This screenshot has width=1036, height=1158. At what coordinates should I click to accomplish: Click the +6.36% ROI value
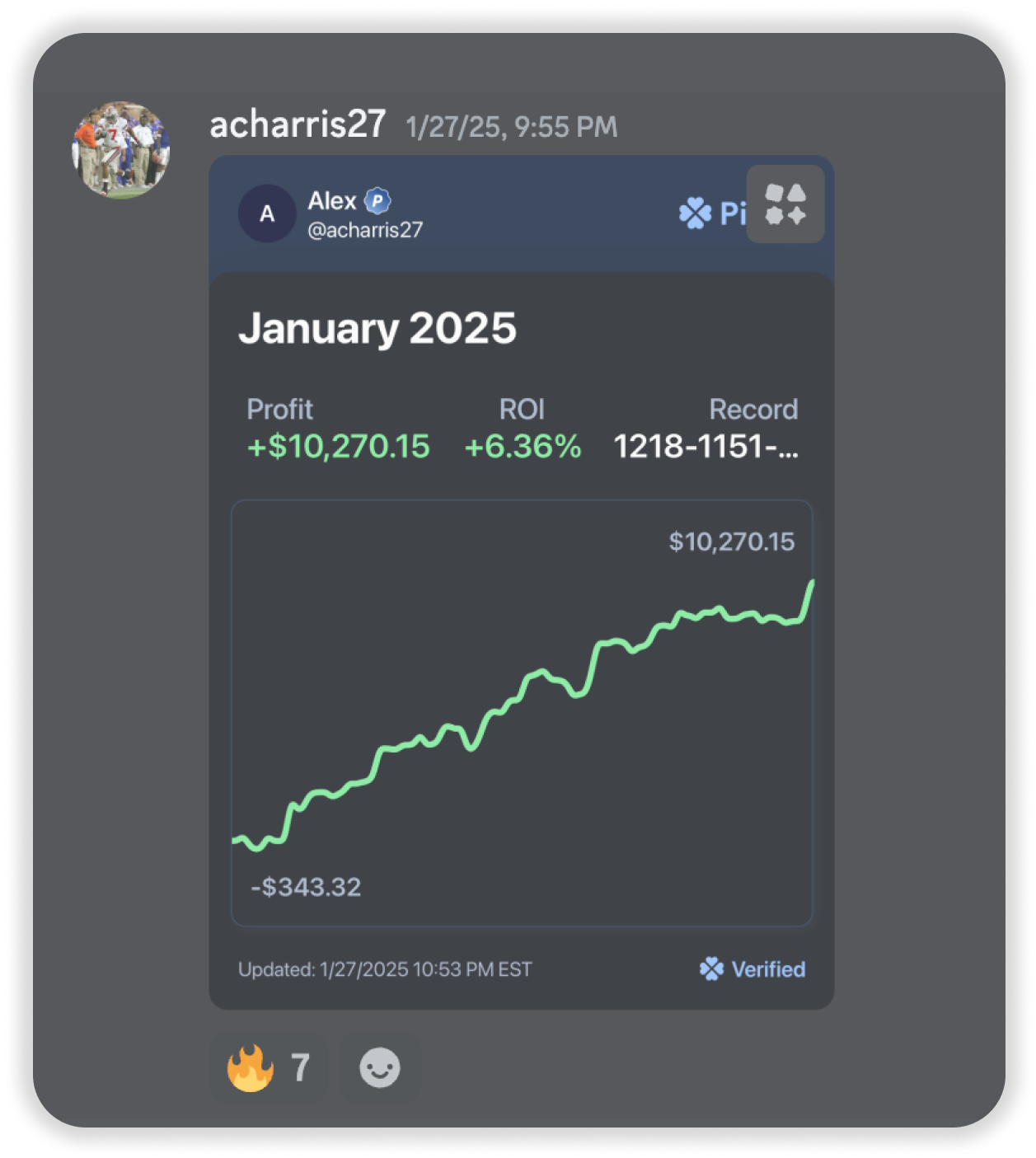tap(523, 447)
